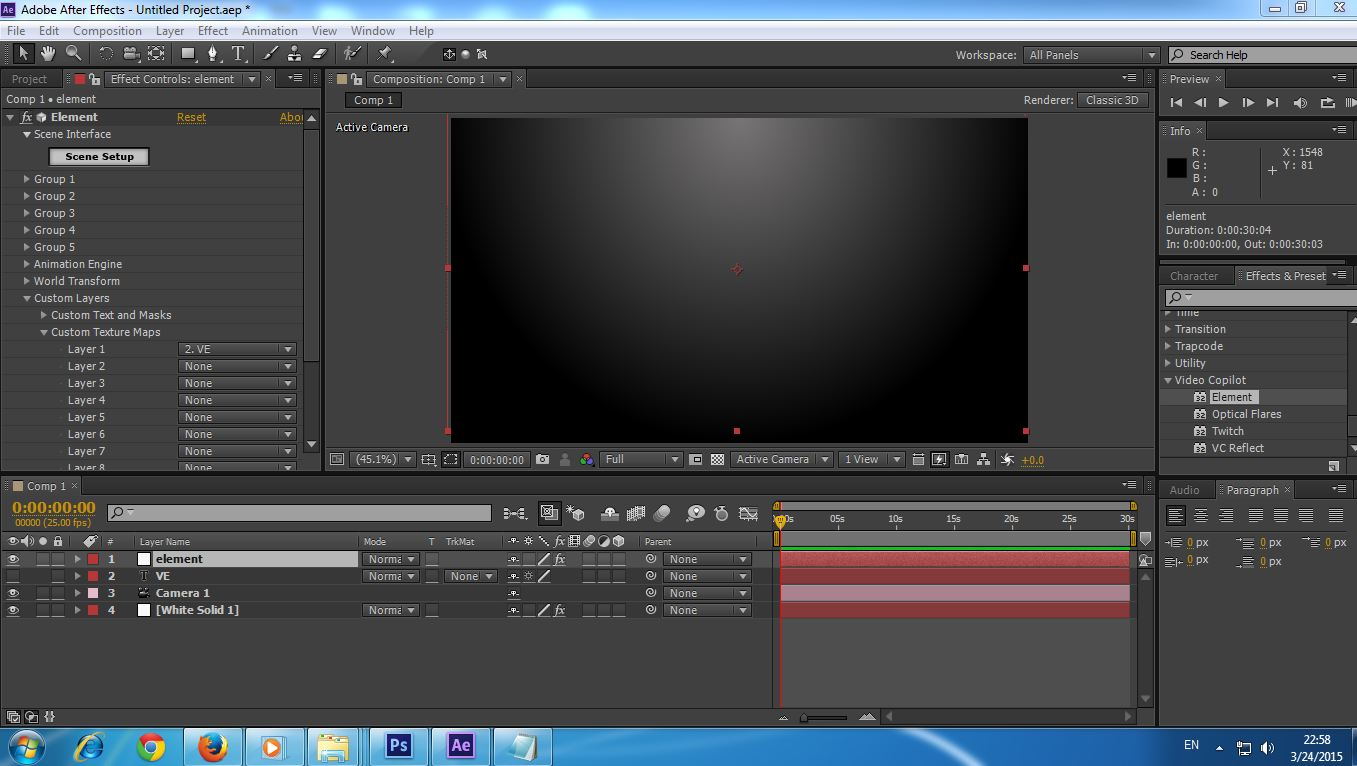Click the Comp 1 breadcrumb button
The height and width of the screenshot is (766, 1357).
coord(374,100)
